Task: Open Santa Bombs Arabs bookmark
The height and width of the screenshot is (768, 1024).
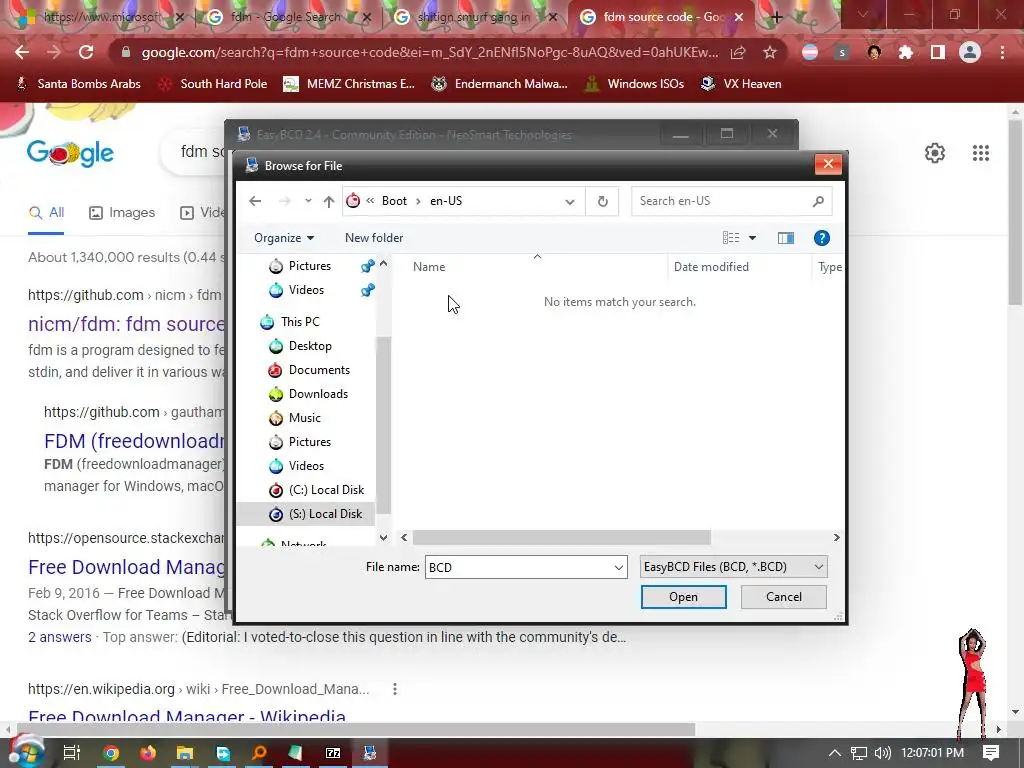Action: tap(78, 84)
